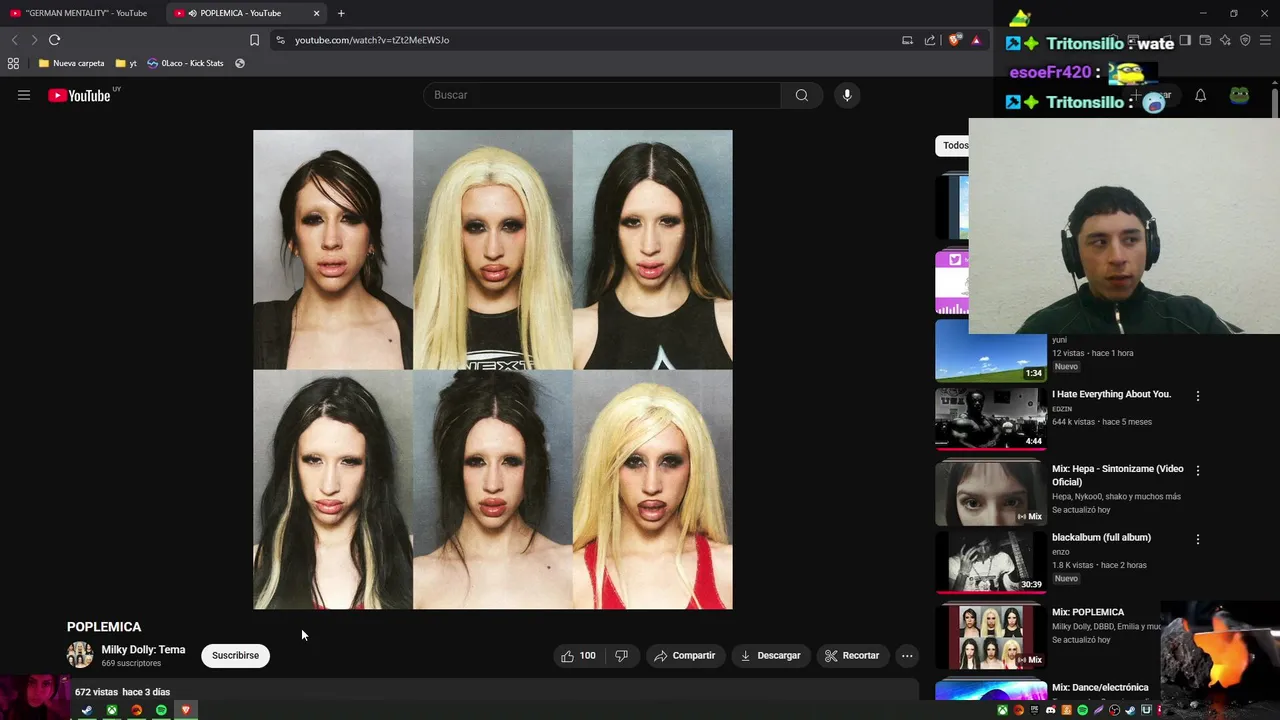Image resolution: width=1280 pixels, height=720 pixels.
Task: Subscribe with the Suscribirse button
Action: click(235, 656)
